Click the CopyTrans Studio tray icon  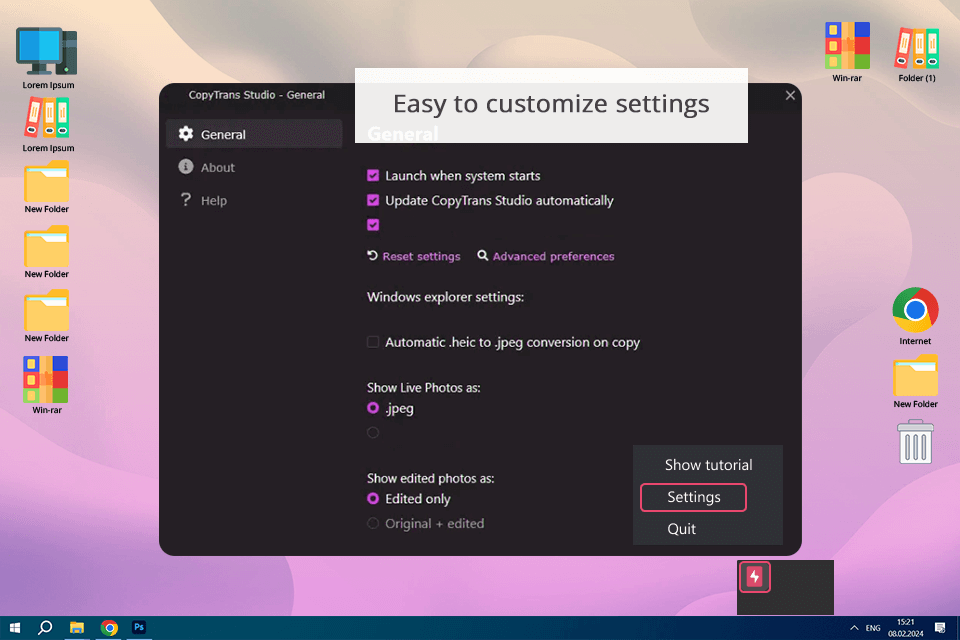tap(755, 577)
